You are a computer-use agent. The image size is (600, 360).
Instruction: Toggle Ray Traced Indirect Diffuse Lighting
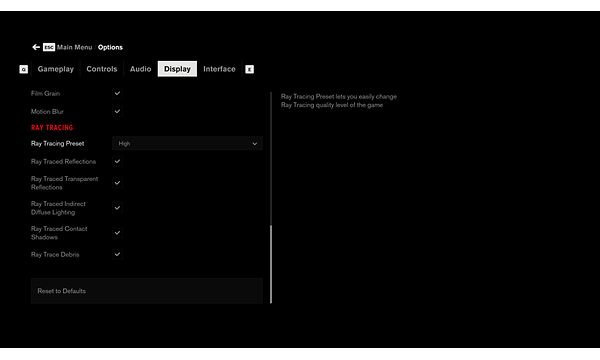point(117,208)
